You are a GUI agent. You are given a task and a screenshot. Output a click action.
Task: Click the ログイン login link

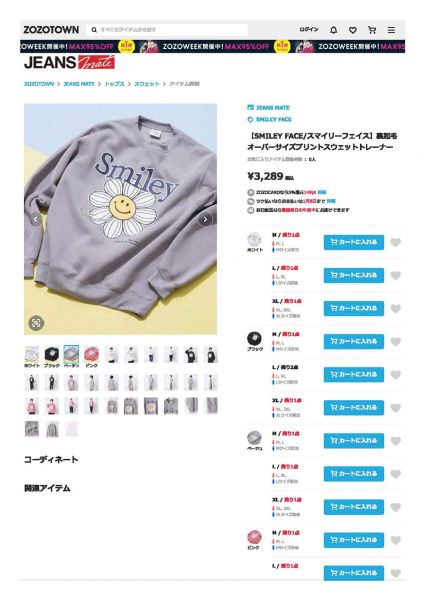(x=308, y=29)
